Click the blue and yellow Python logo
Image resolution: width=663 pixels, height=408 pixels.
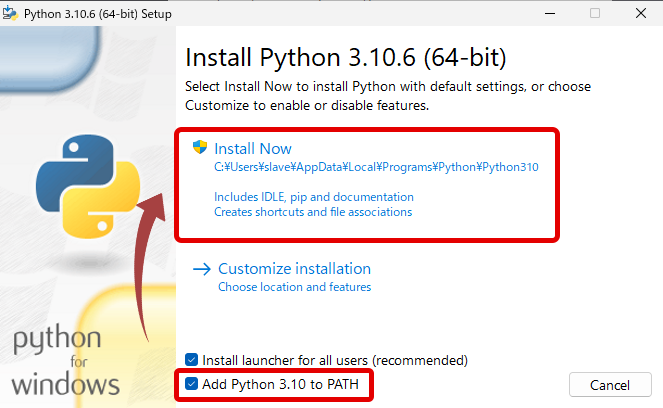(x=88, y=186)
